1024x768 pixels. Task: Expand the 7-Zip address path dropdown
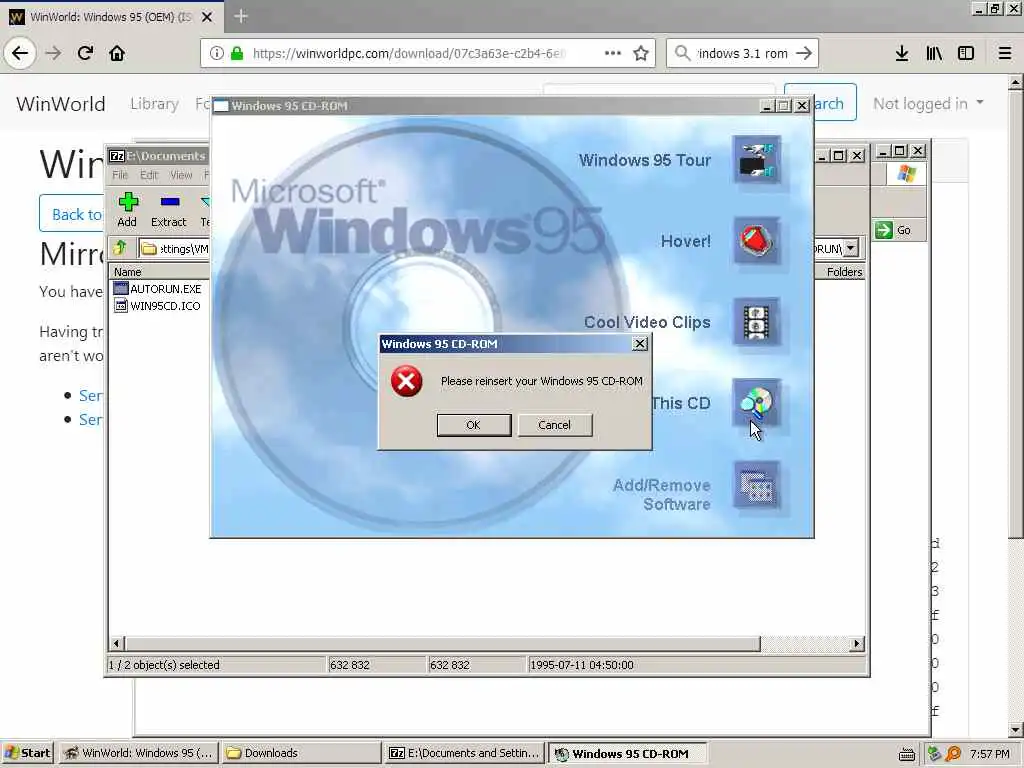pyautogui.click(x=850, y=248)
